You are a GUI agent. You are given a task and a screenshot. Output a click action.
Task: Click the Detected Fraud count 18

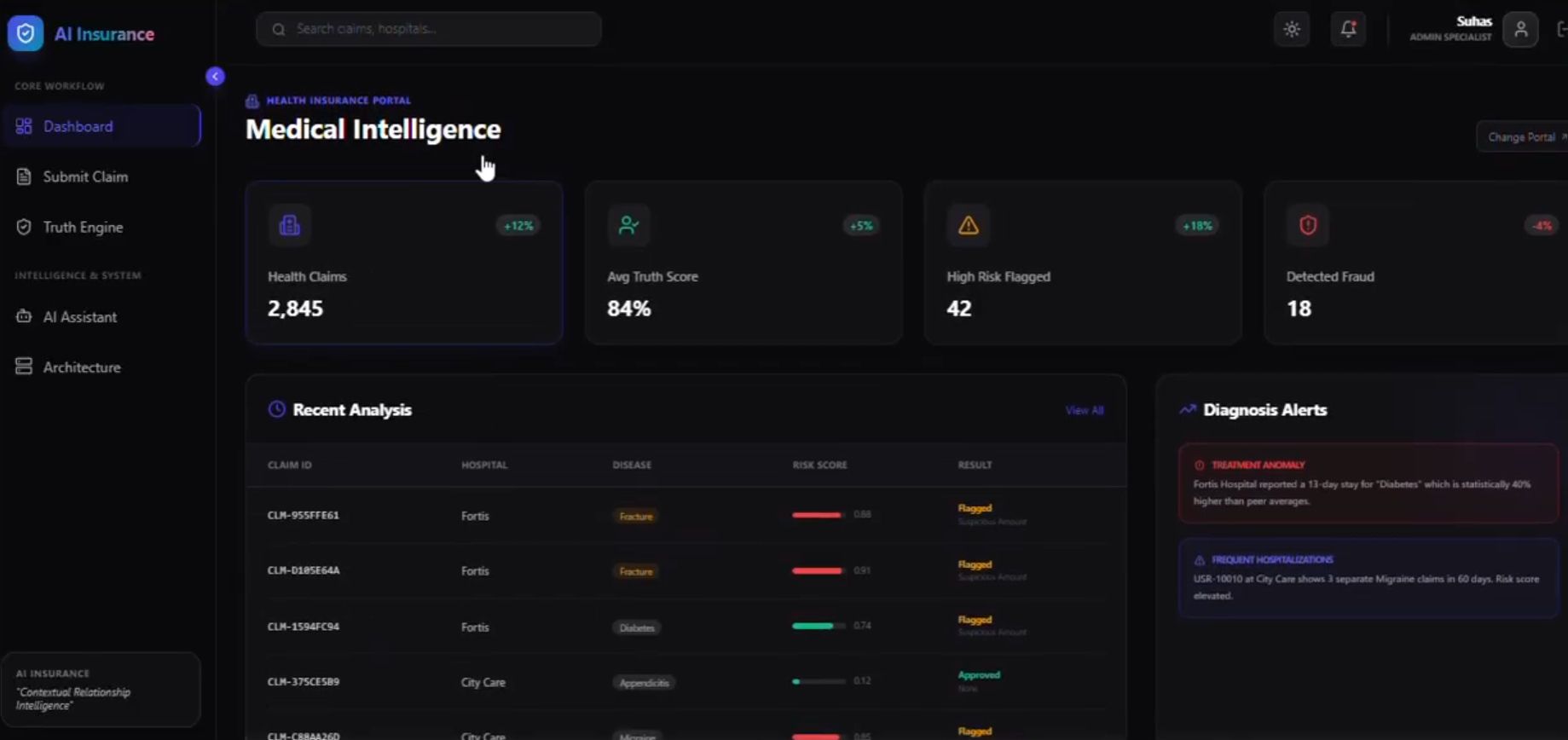[x=1299, y=309]
